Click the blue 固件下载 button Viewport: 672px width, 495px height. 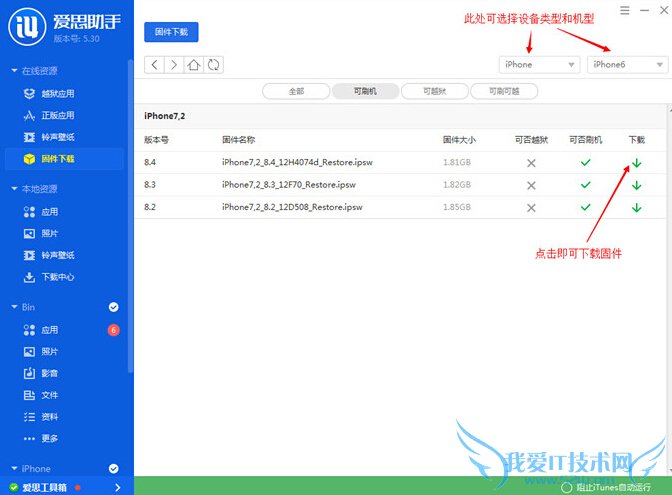pos(171,32)
